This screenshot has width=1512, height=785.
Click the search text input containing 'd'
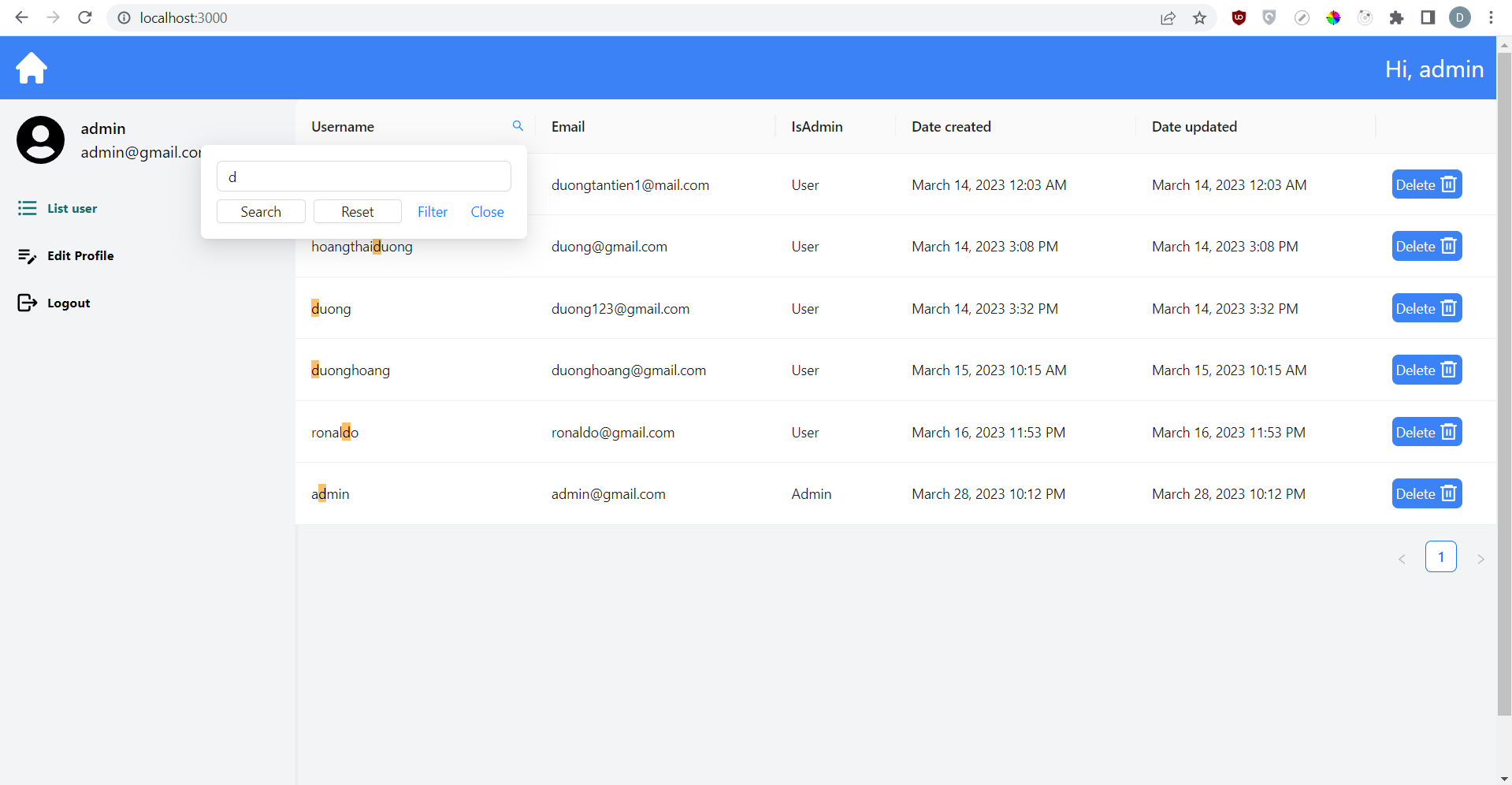[x=363, y=176]
